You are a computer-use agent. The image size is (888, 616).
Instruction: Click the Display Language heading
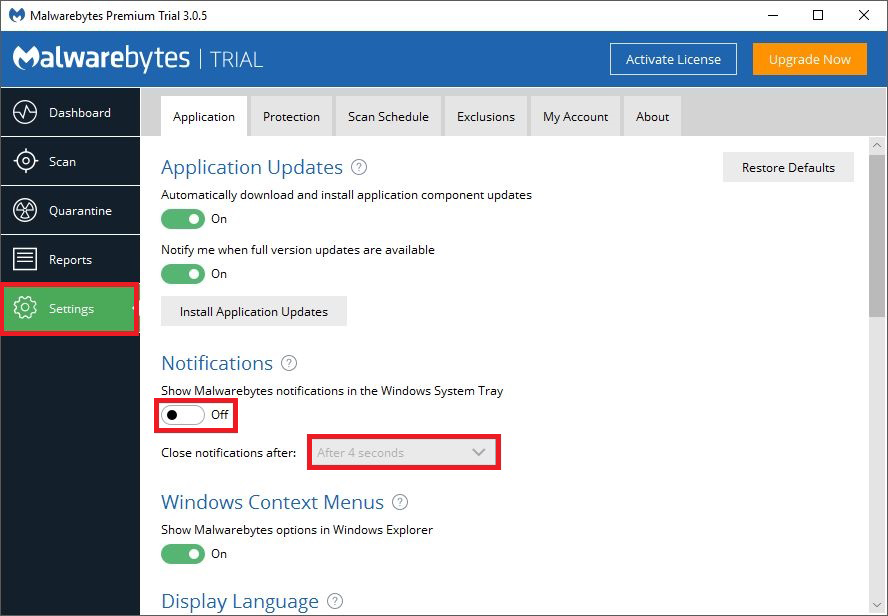[x=240, y=601]
